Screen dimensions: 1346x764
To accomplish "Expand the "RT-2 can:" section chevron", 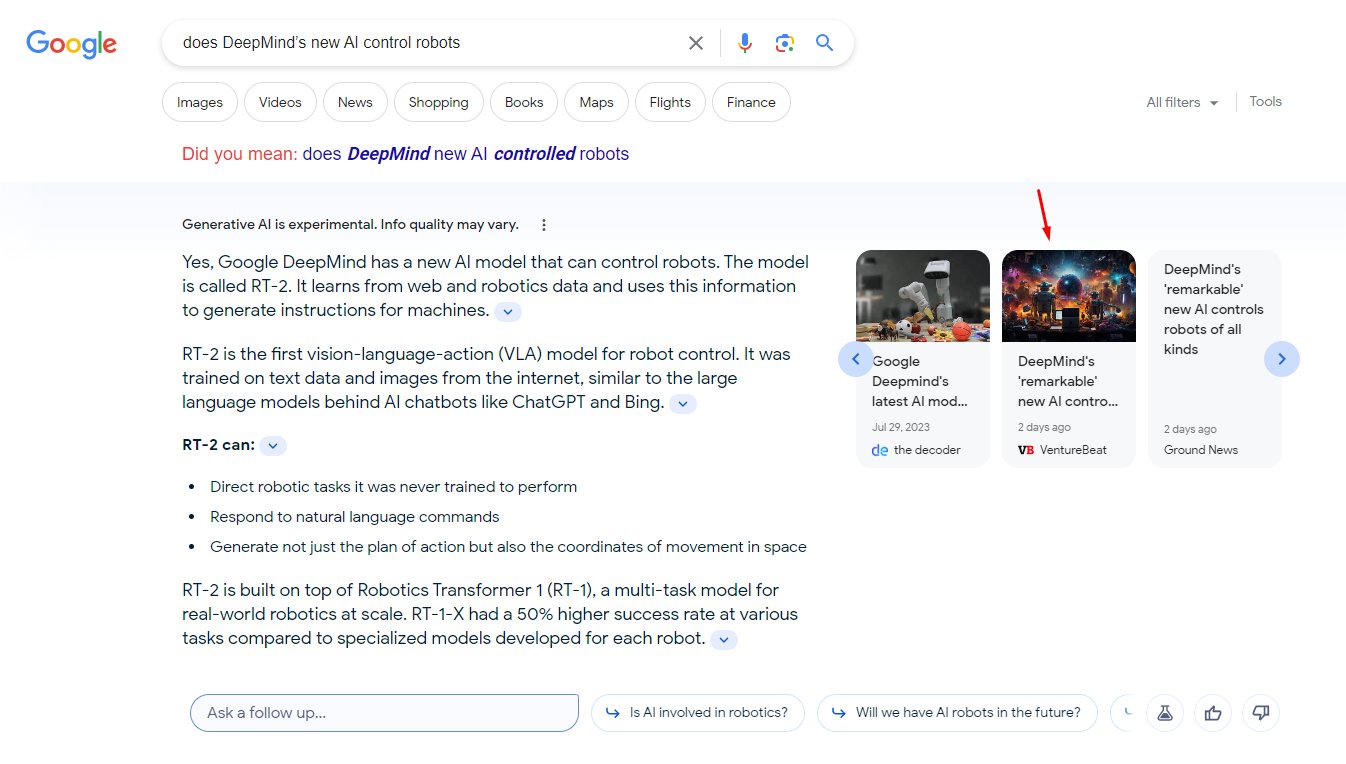I will pos(273,446).
